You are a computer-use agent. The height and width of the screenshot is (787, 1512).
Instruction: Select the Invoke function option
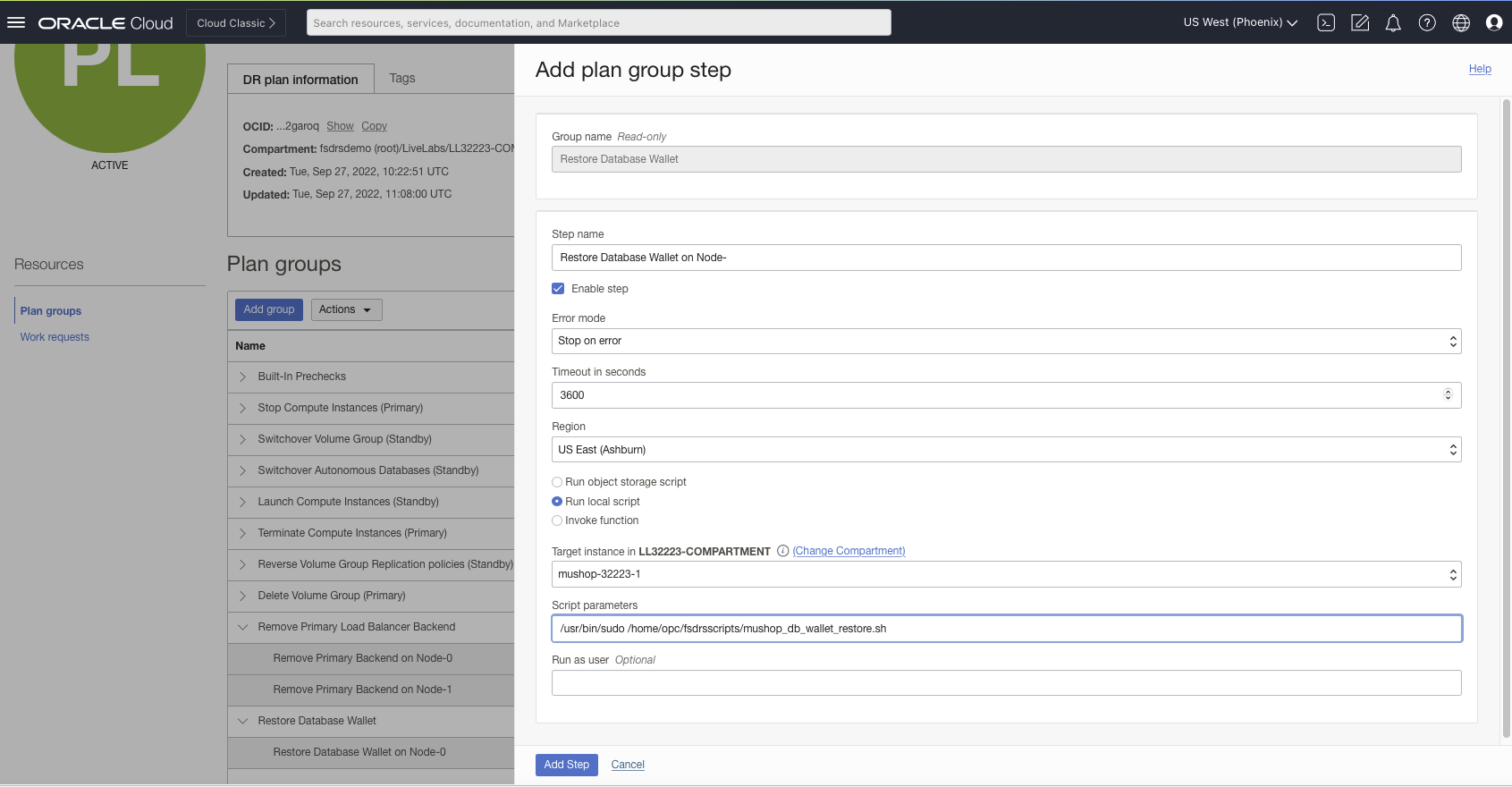point(557,520)
